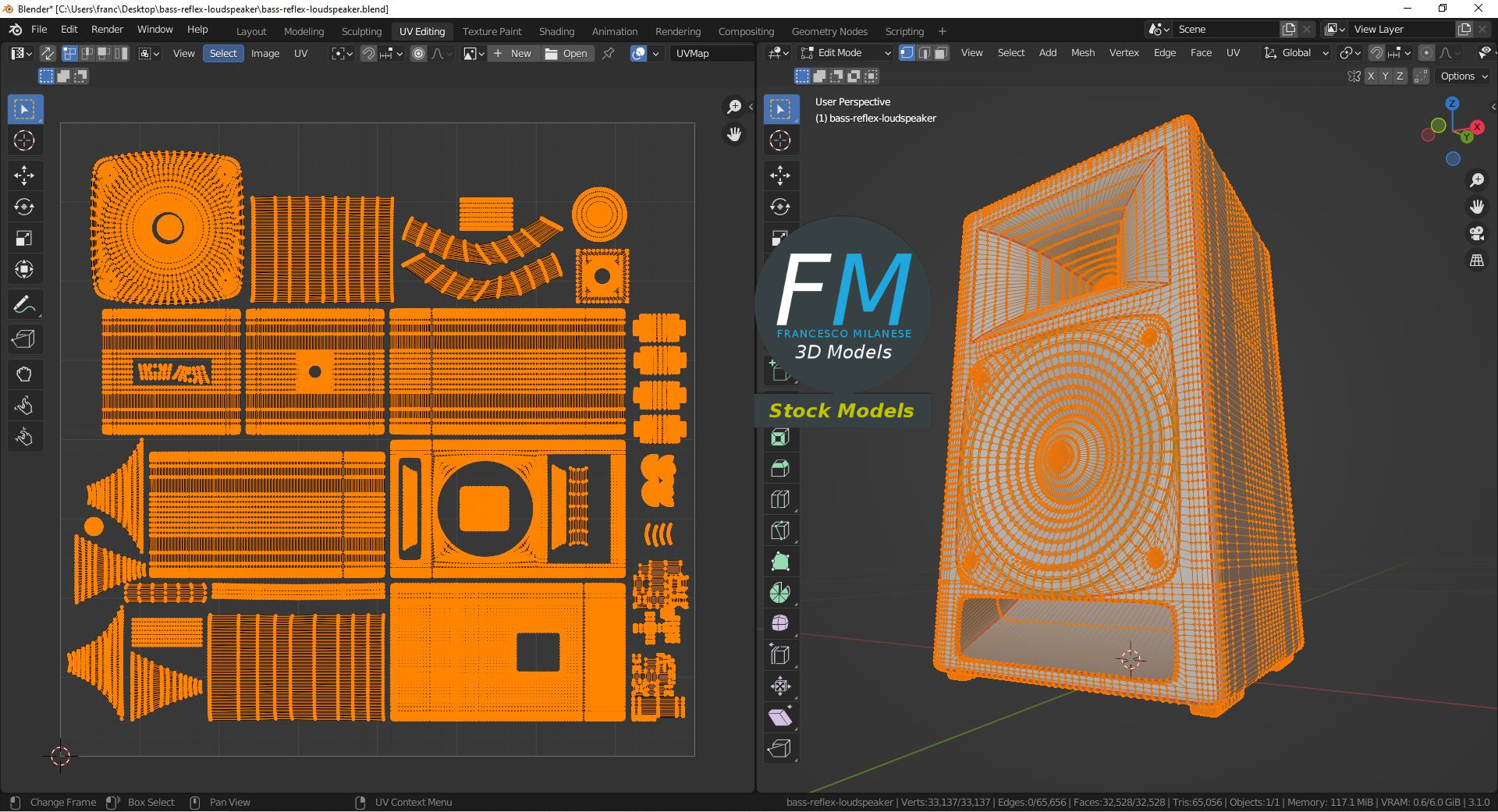Screen dimensions: 1498x812
Task: Click the Shear tool in 3D viewport
Action: [779, 718]
